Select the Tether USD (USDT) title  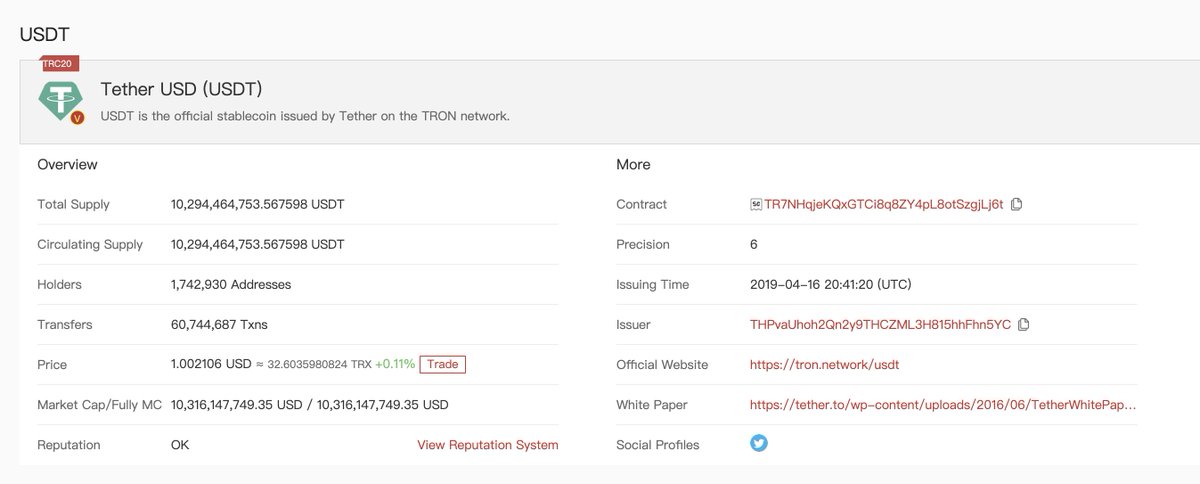(182, 89)
